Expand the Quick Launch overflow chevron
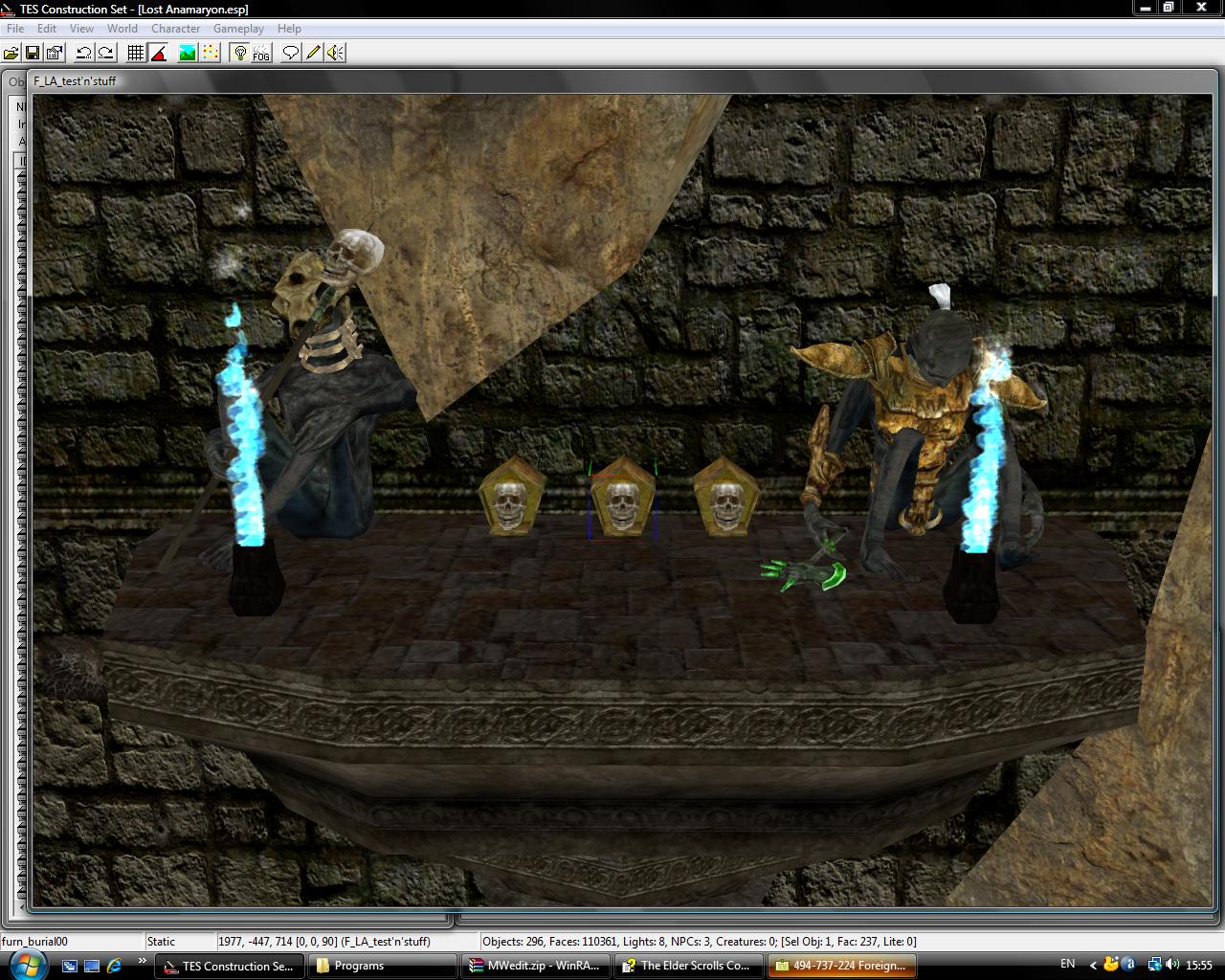 [143, 962]
